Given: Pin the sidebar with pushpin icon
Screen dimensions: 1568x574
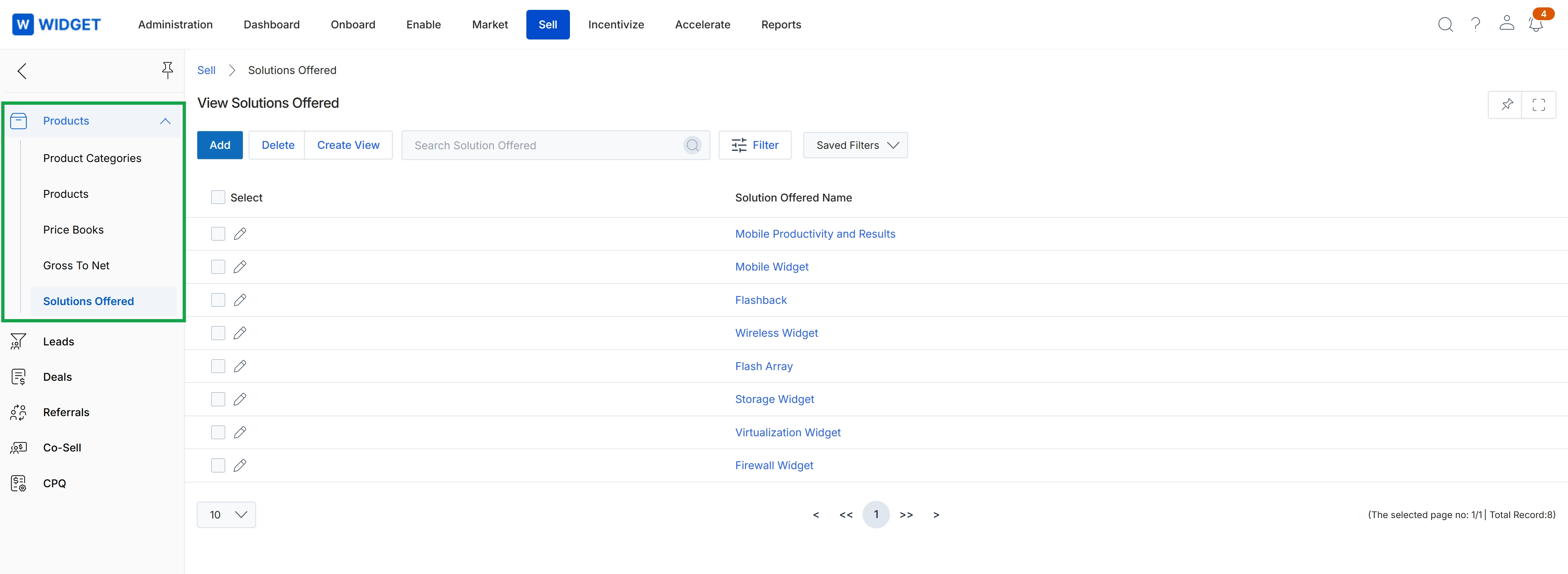Looking at the screenshot, I should (x=167, y=70).
